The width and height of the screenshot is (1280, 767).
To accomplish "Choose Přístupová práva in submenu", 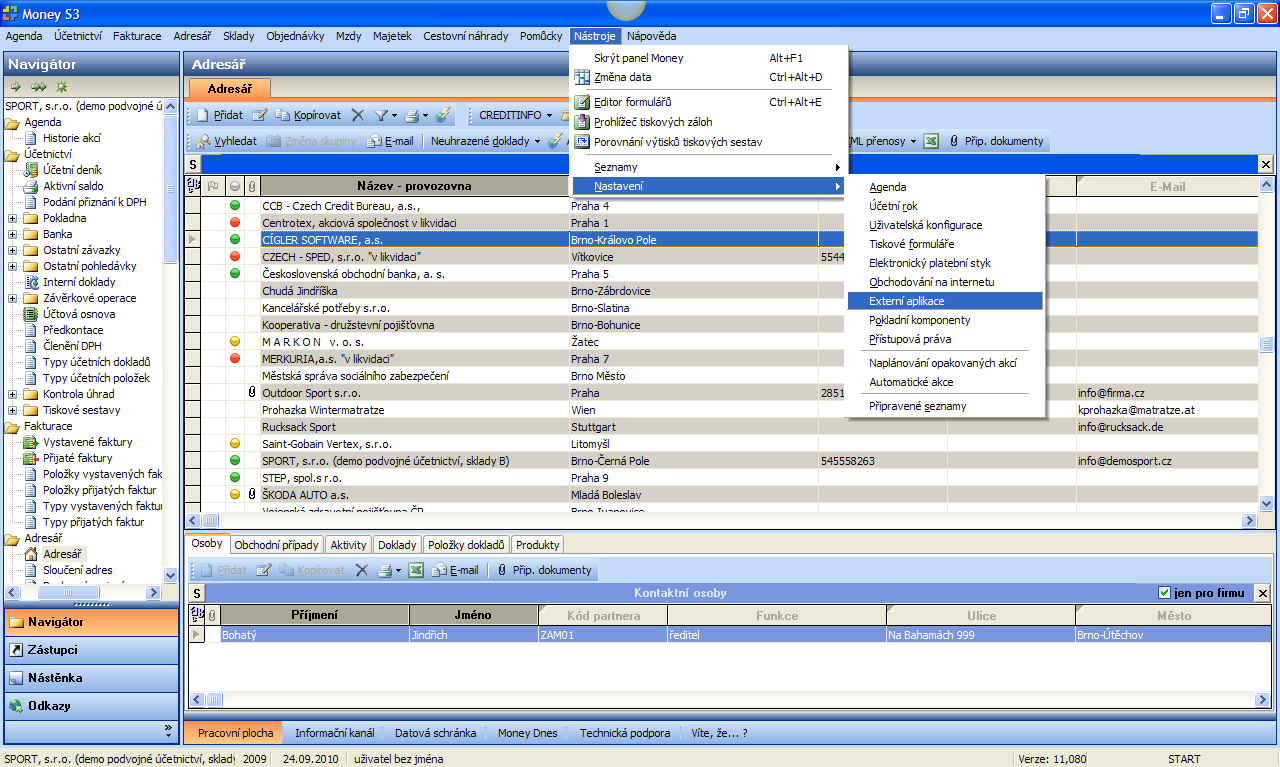I will click(x=945, y=339).
